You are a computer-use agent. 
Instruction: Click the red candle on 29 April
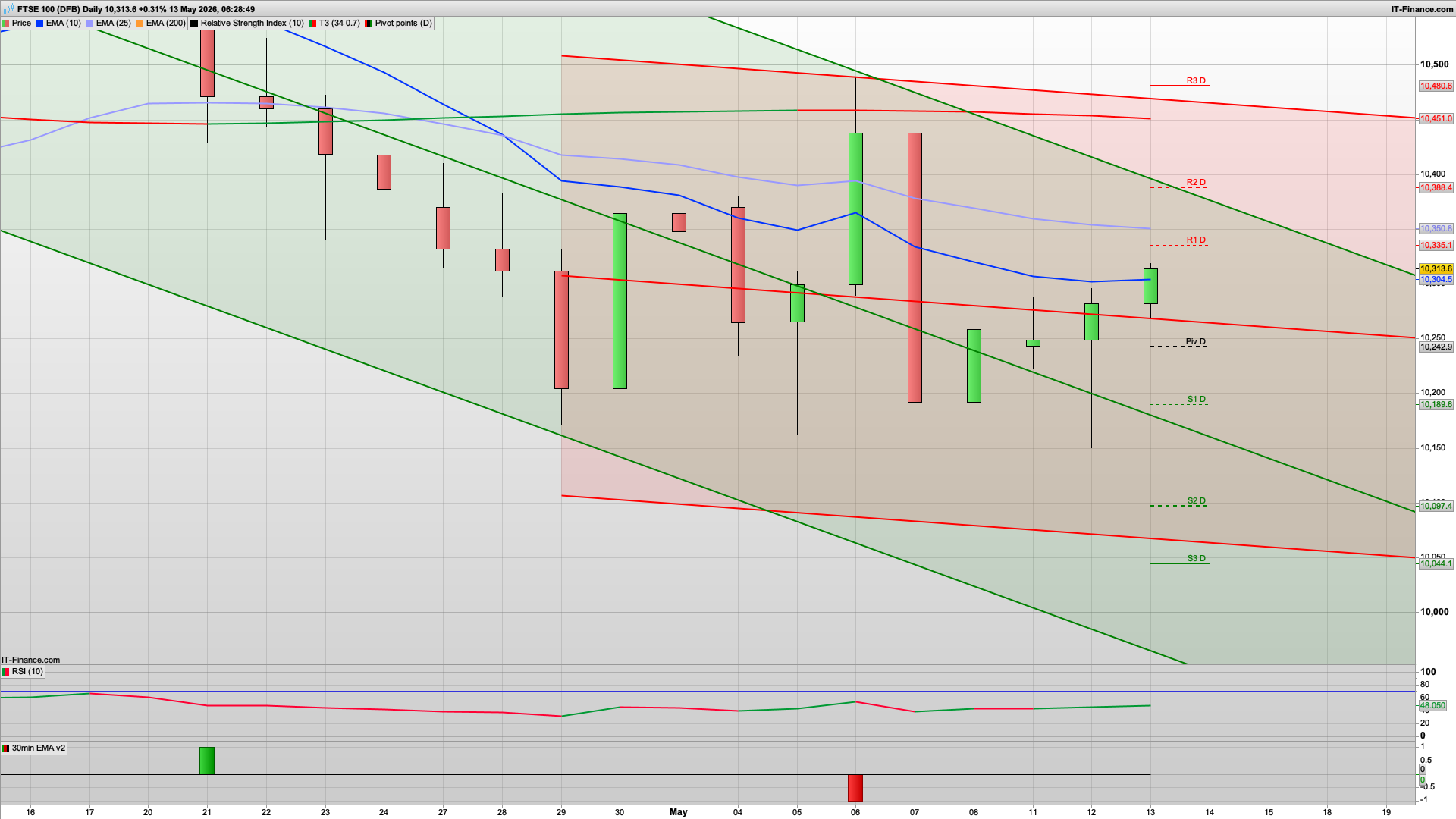pyautogui.click(x=561, y=330)
